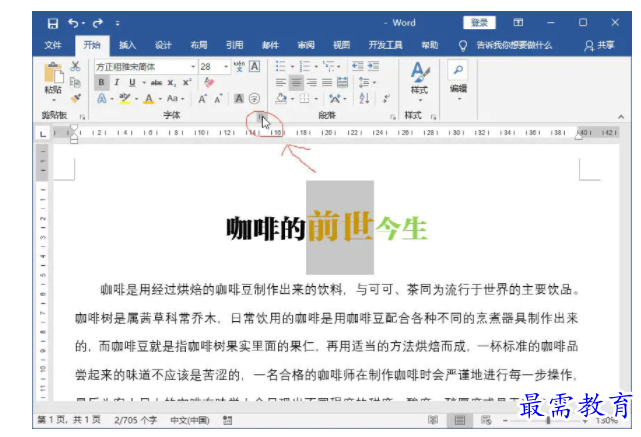Click the enclosed character circle icon
This screenshot has height=437, width=641.
tap(254, 99)
